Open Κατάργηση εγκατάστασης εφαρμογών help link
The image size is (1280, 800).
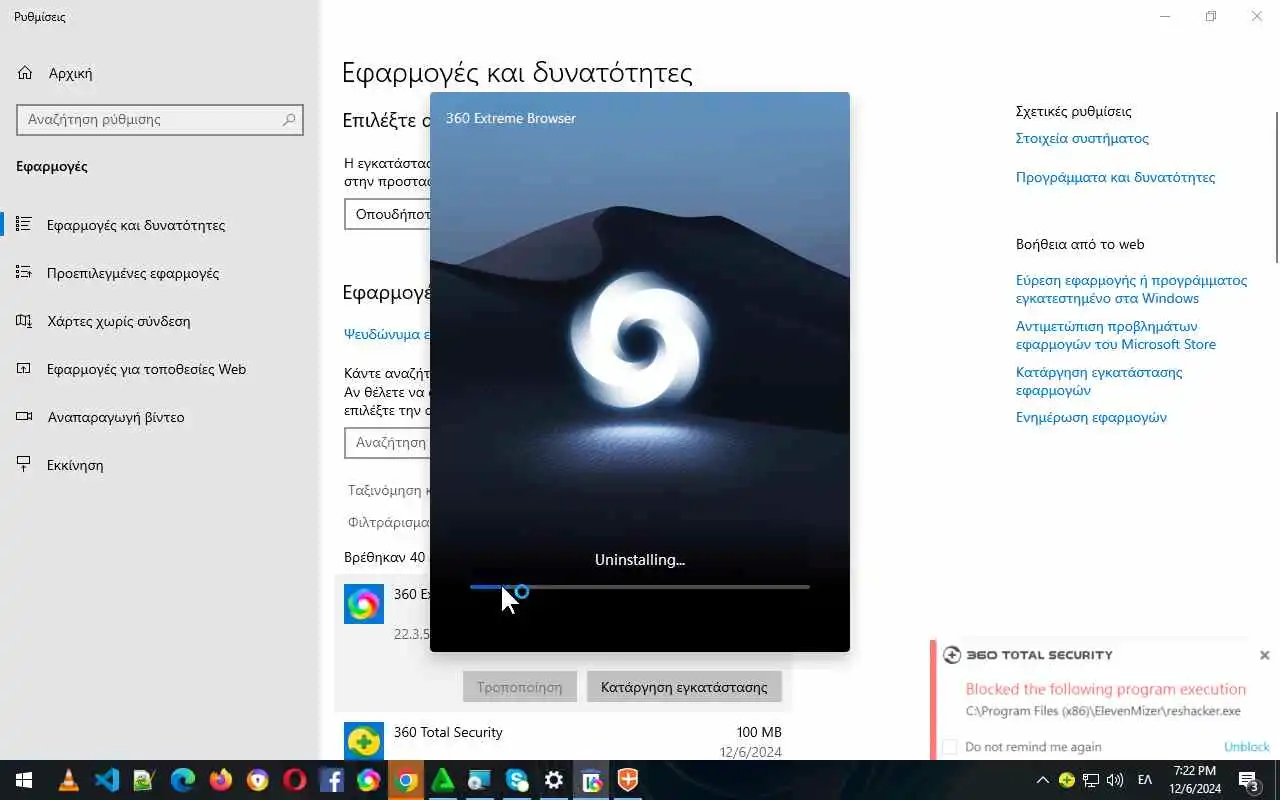click(1099, 381)
